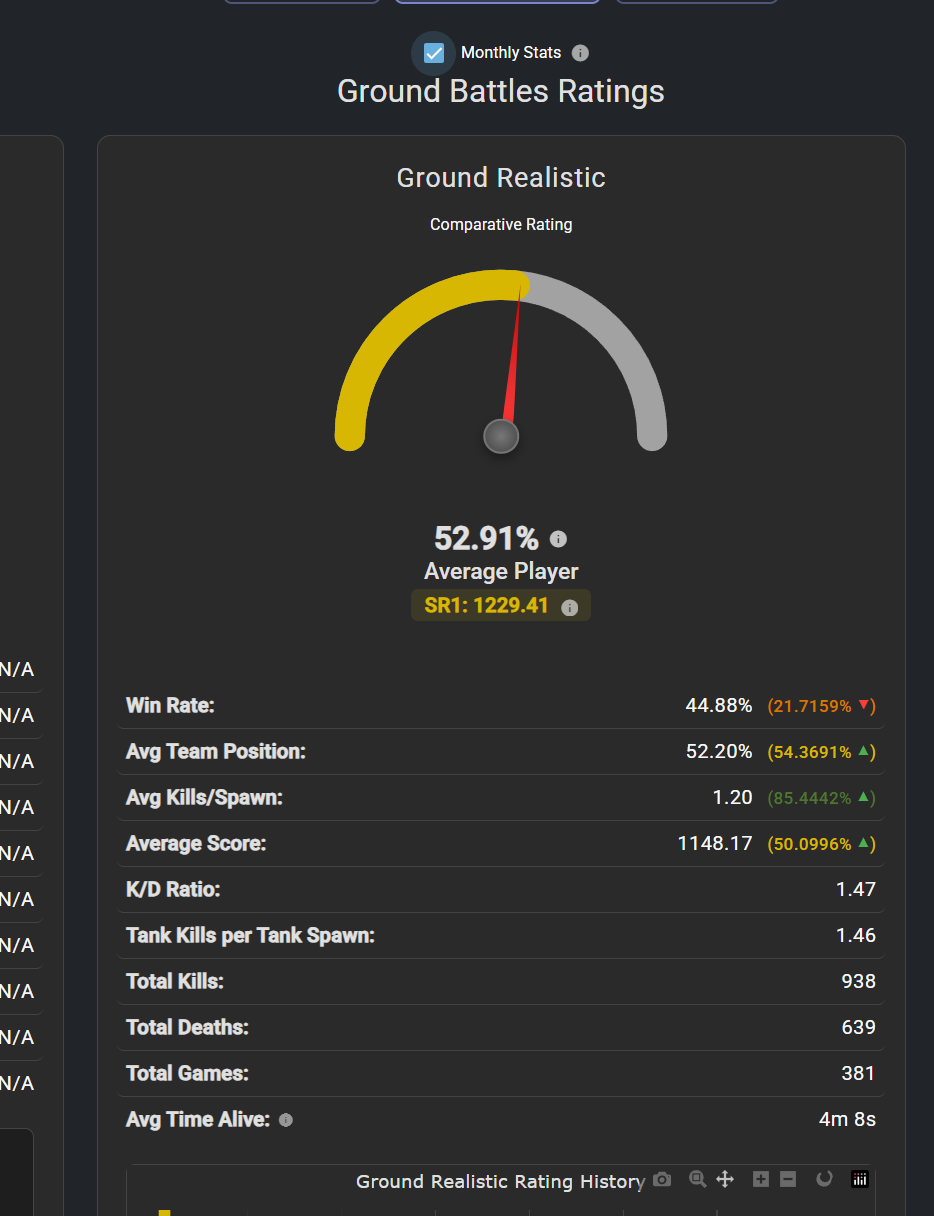Click the Avg Kills/Spawn percentile value
Viewport: 934px width, 1216px height.
[821, 798]
